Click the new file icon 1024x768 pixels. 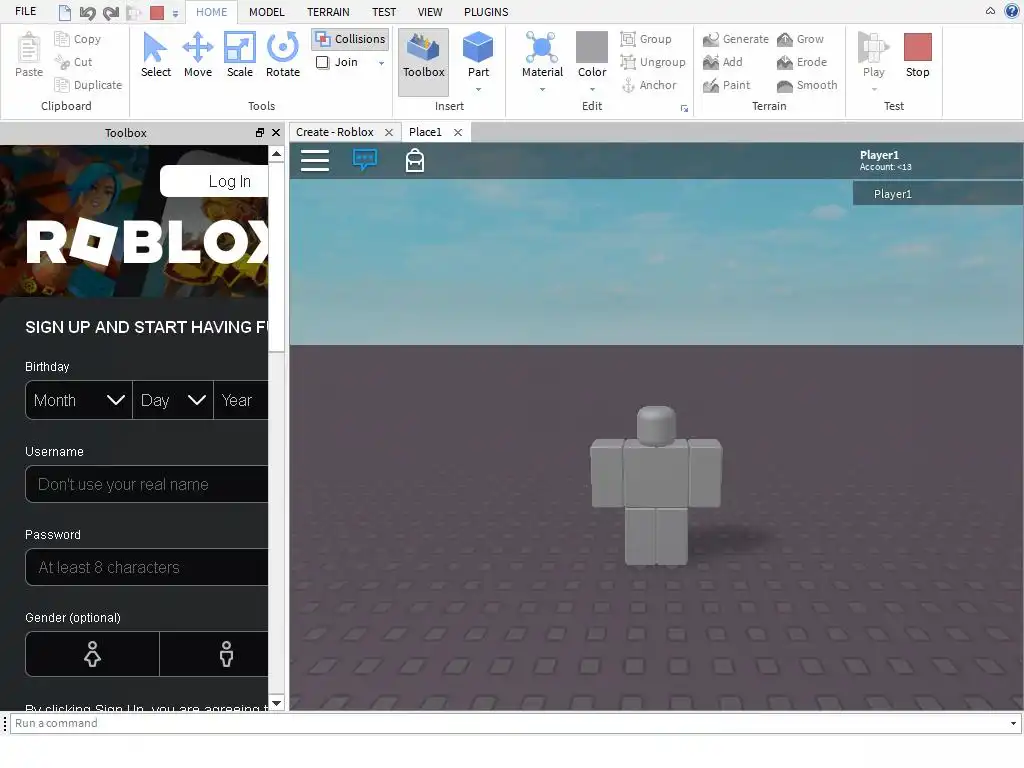click(x=65, y=12)
